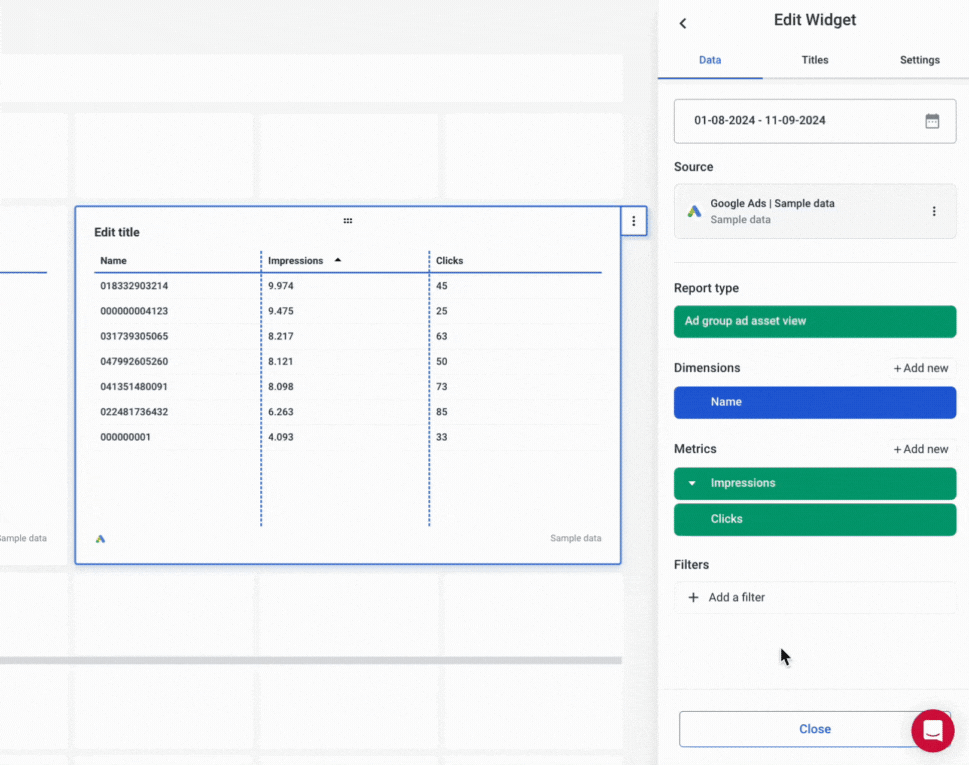Open the date range selector field

click(x=800, y=120)
